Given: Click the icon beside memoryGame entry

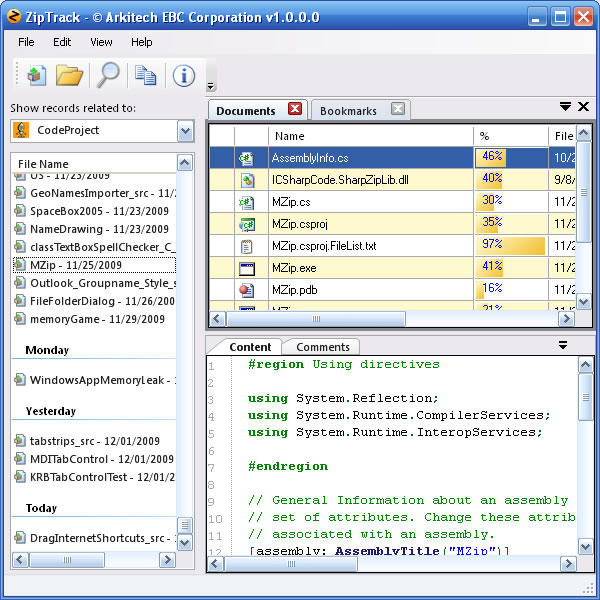Looking at the screenshot, I should coord(20,318).
